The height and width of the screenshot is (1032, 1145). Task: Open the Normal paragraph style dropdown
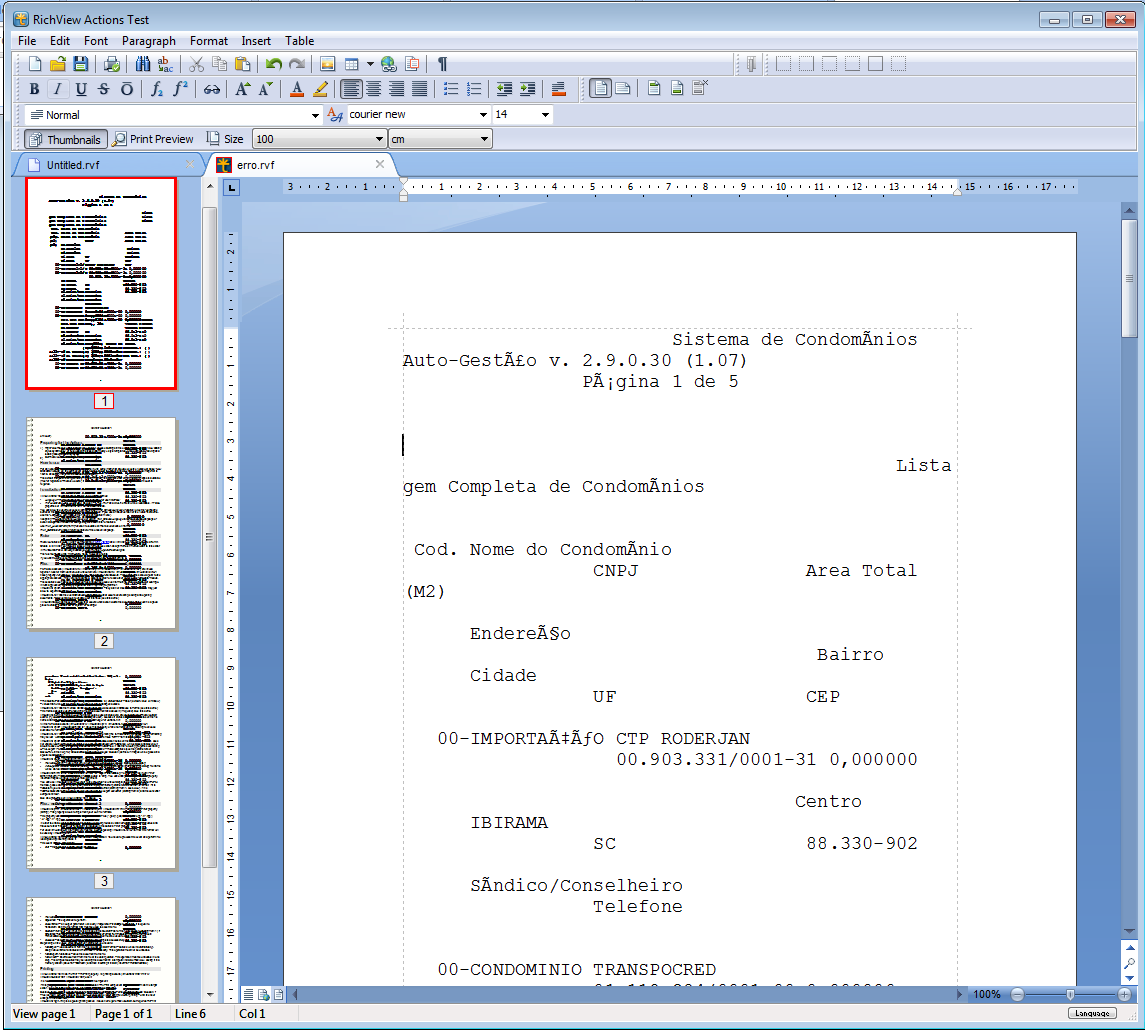[x=315, y=115]
